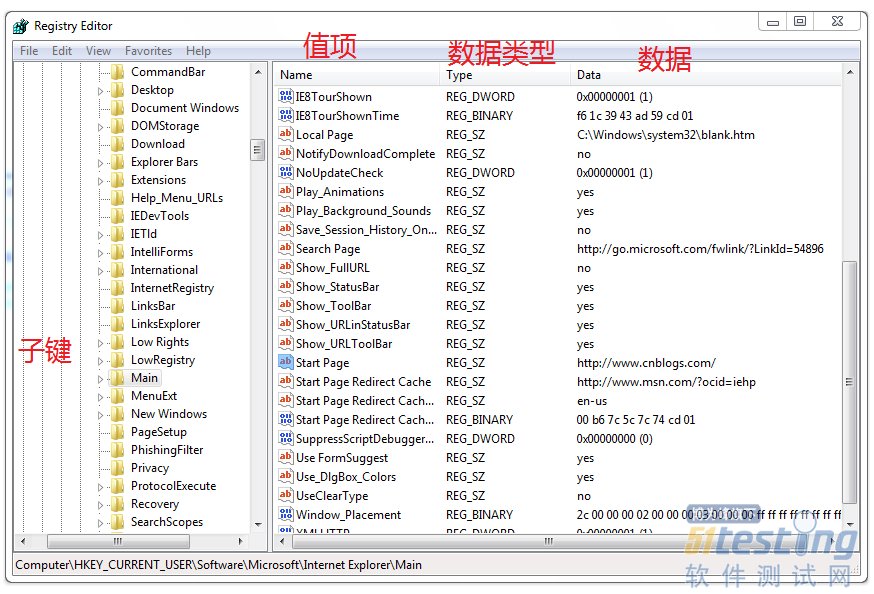
Task: Click the folder icon next to PhishingFilter
Action: 117,450
